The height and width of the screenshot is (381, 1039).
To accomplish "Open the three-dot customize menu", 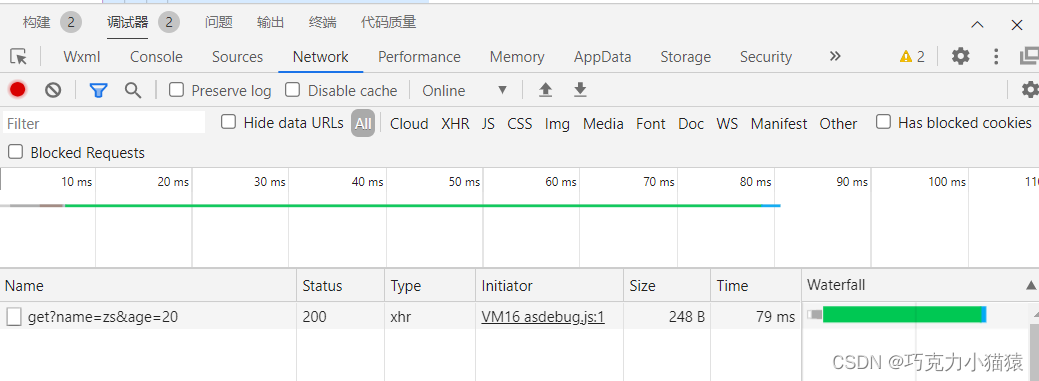I will [996, 56].
